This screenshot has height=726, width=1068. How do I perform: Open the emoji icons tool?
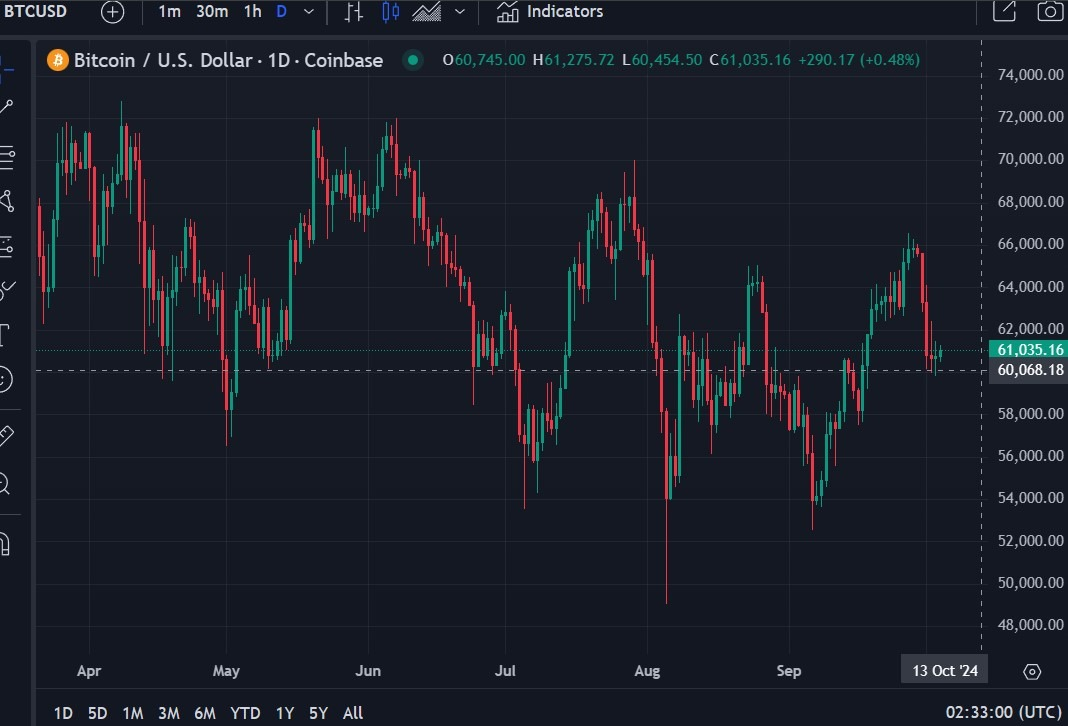pos(5,379)
